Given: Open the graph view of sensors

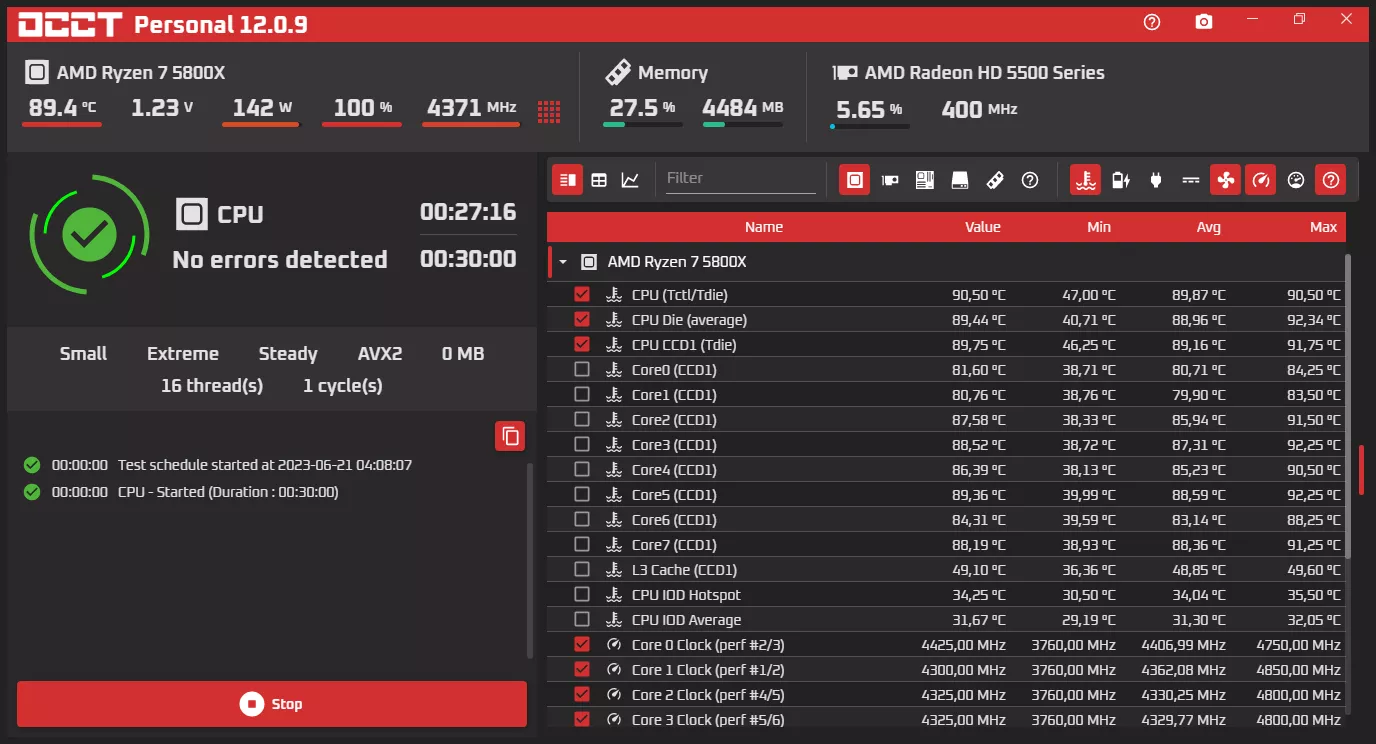Looking at the screenshot, I should 630,180.
